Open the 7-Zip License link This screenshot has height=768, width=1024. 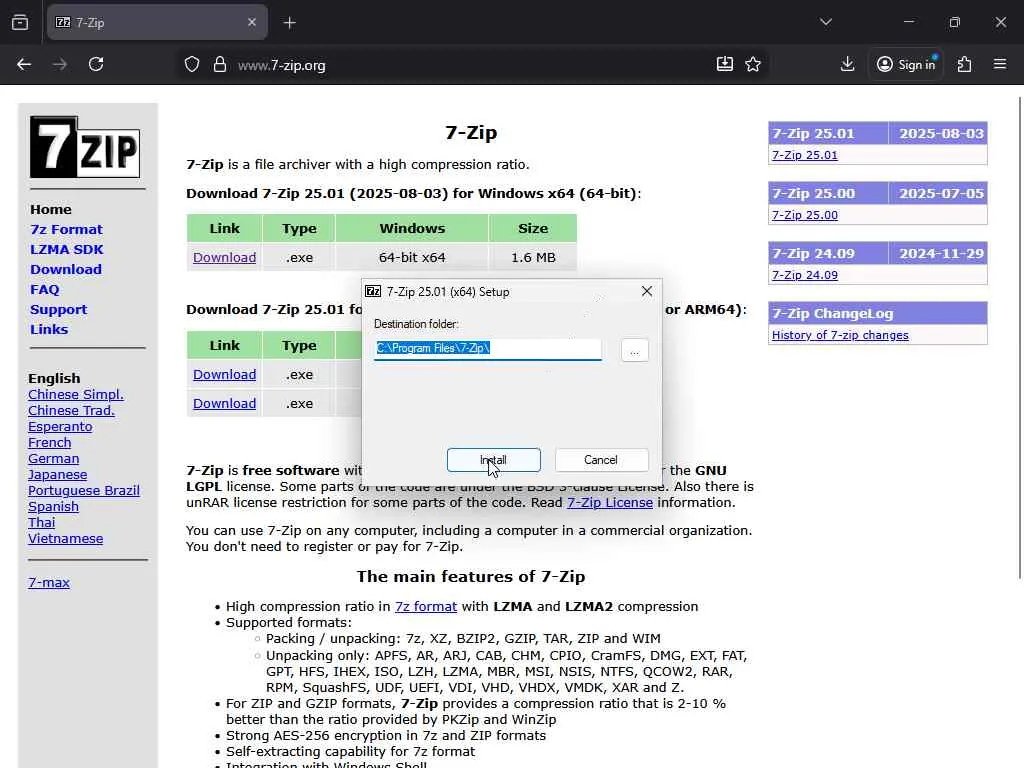(609, 502)
